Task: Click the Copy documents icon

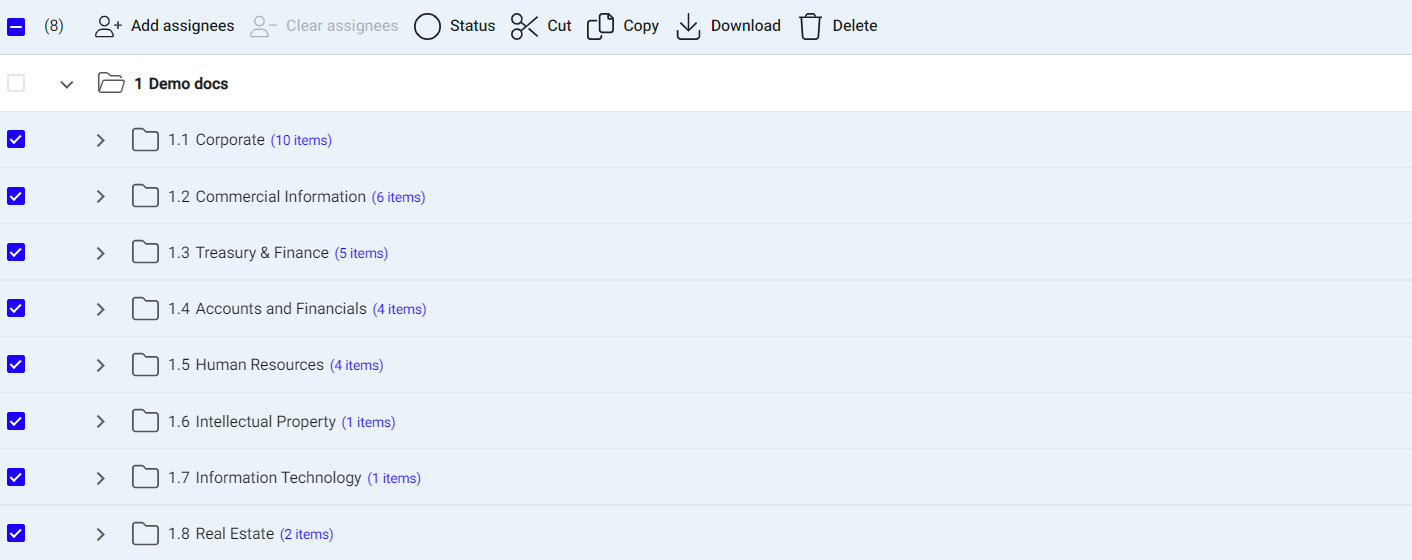Action: point(600,26)
